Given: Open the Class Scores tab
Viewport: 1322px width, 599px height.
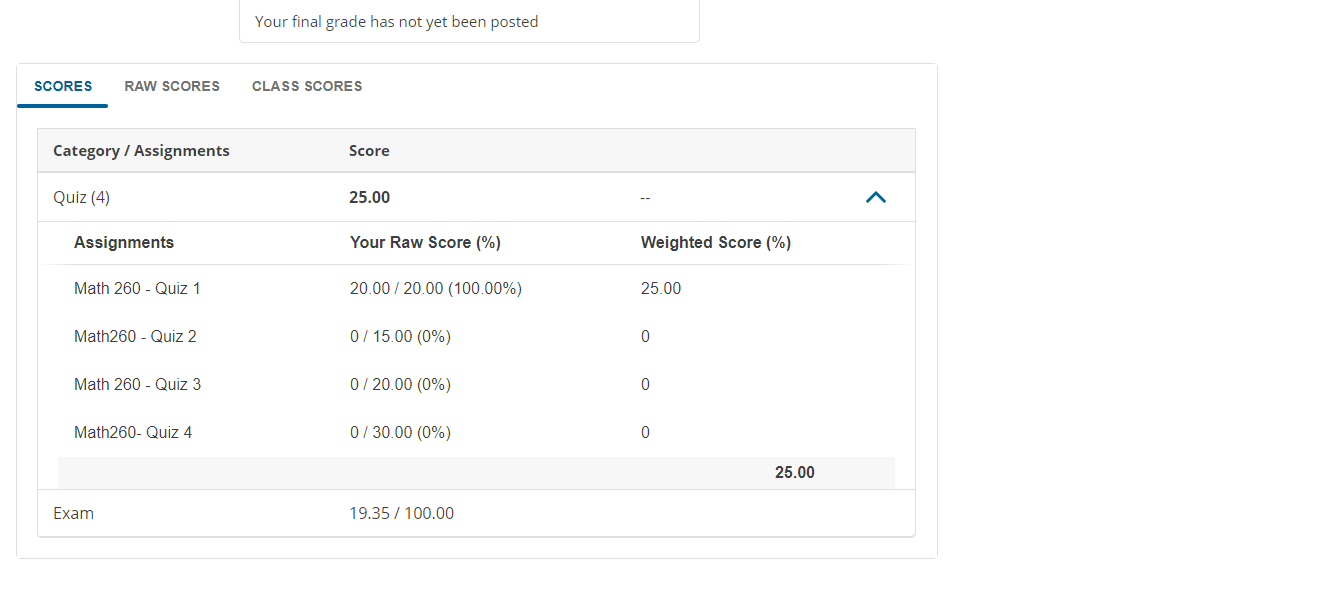Looking at the screenshot, I should tap(307, 86).
